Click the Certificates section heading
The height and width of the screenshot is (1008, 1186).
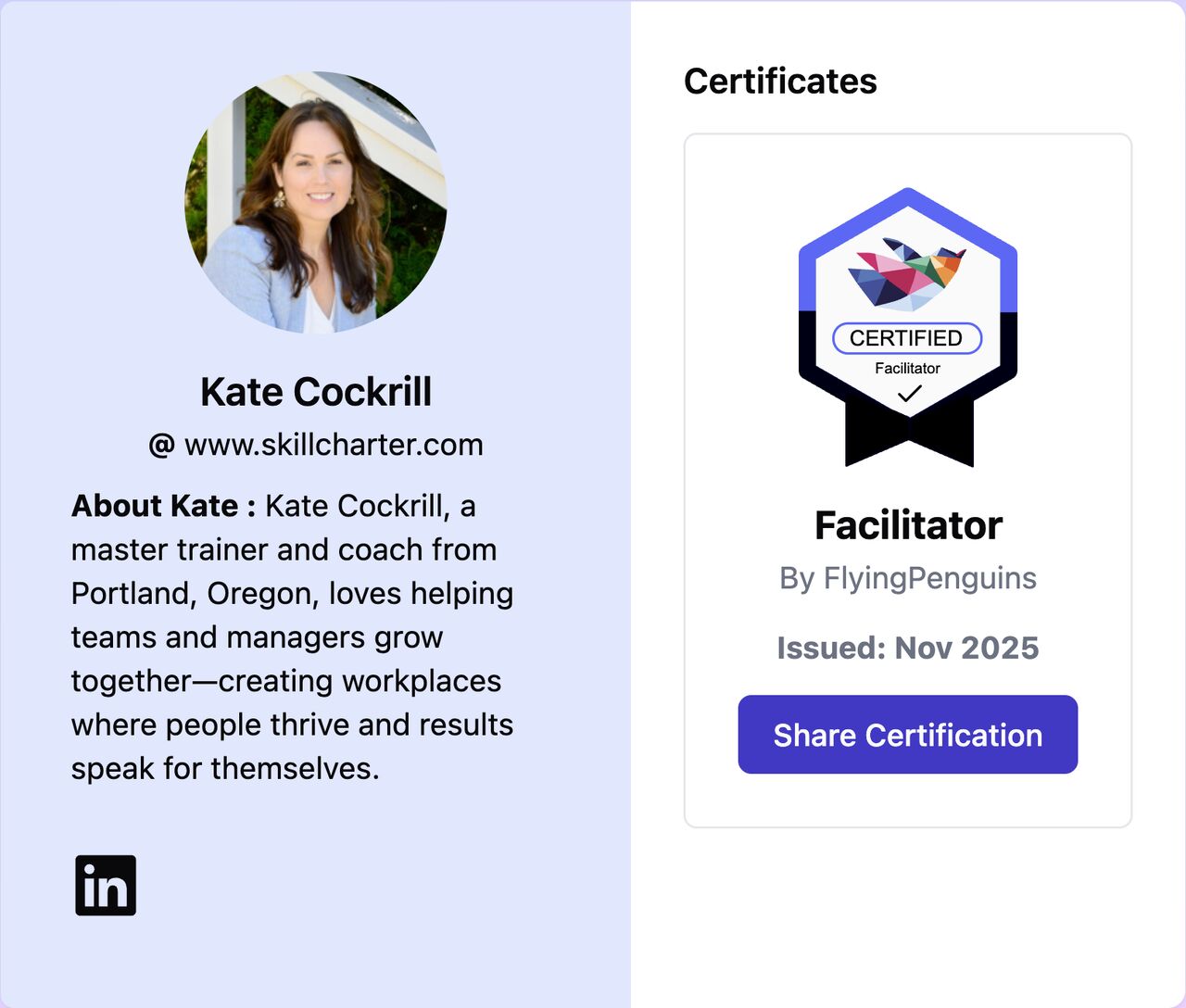click(780, 82)
